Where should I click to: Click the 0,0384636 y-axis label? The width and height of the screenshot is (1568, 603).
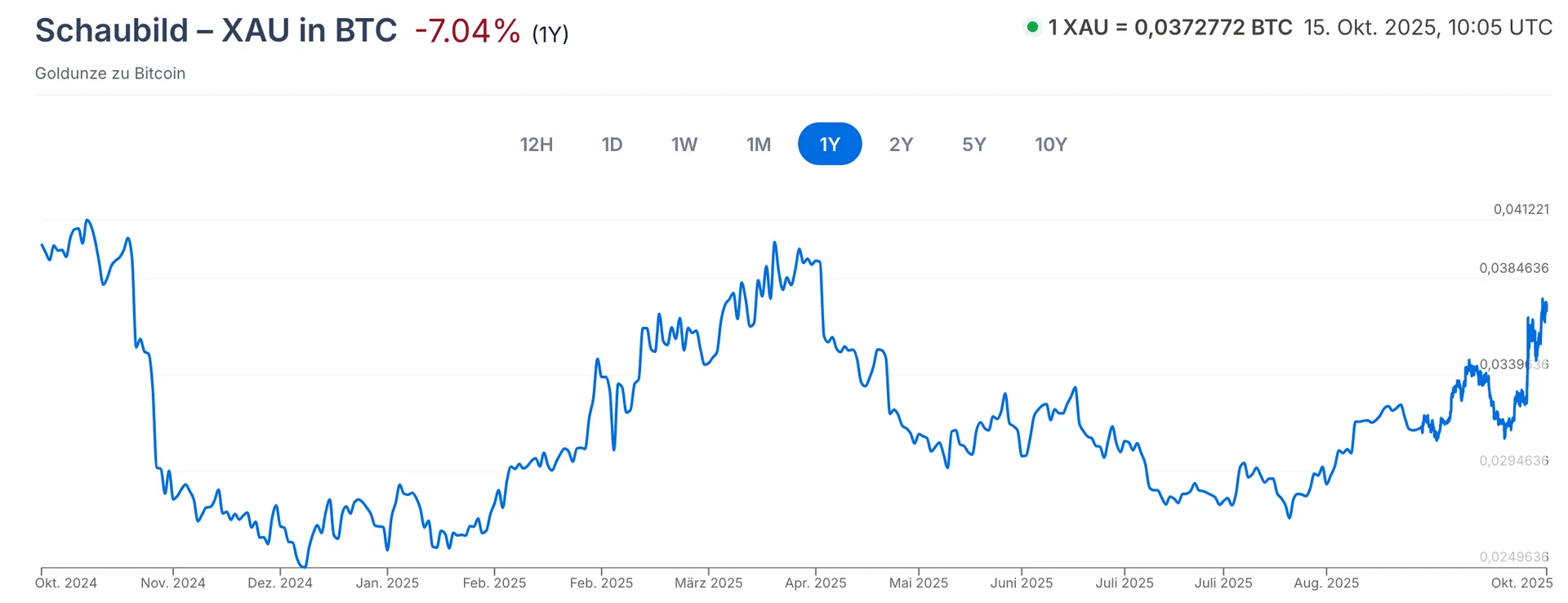(1513, 268)
